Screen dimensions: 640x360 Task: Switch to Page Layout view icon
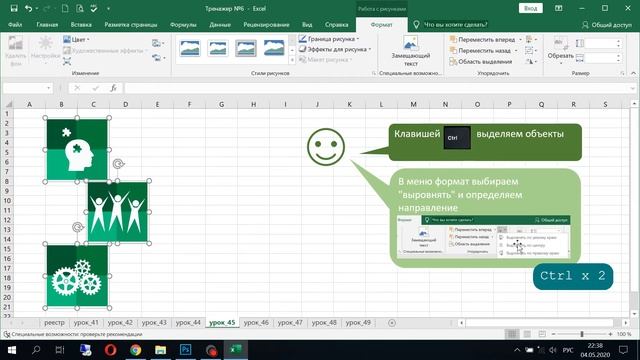coord(527,334)
